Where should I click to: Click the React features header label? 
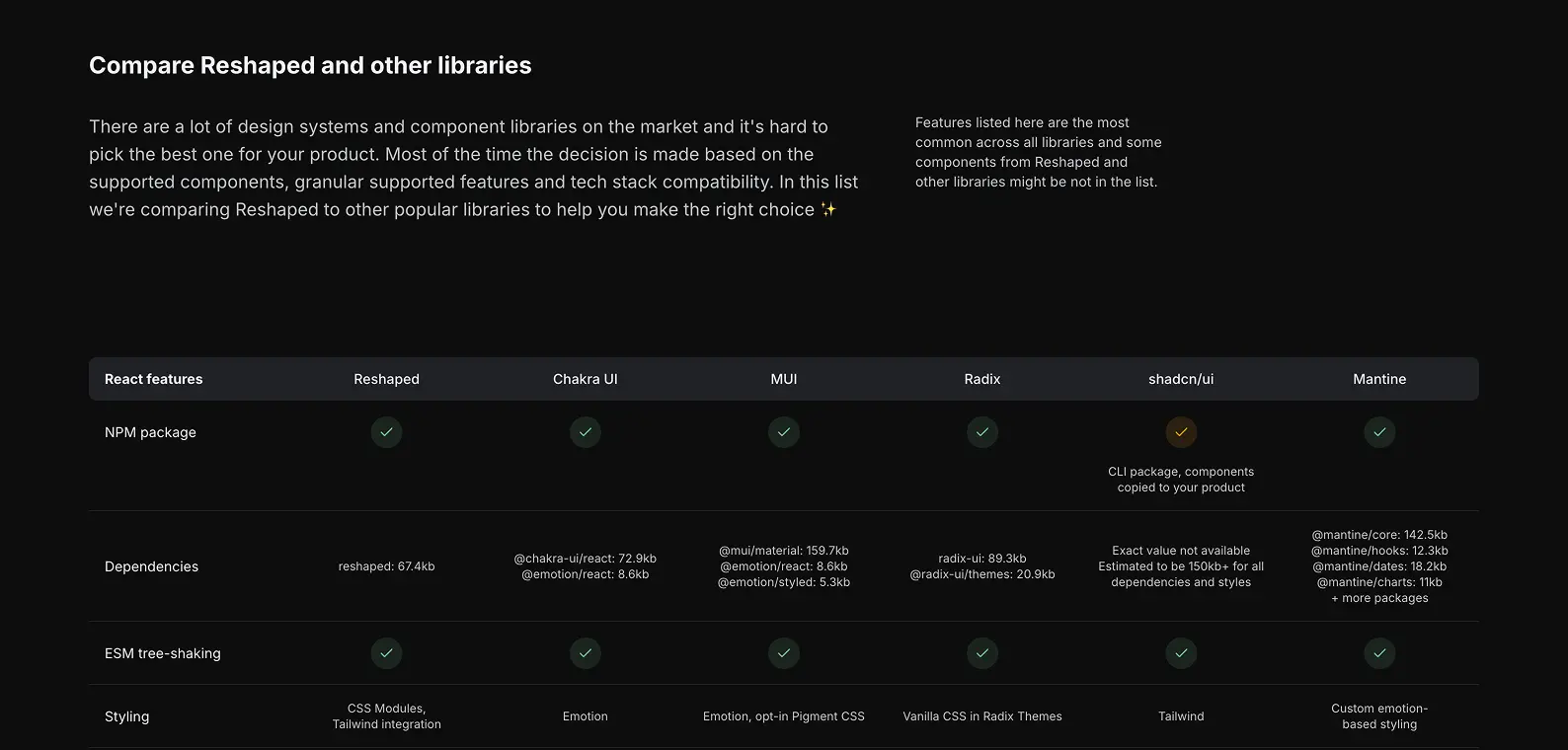154,379
